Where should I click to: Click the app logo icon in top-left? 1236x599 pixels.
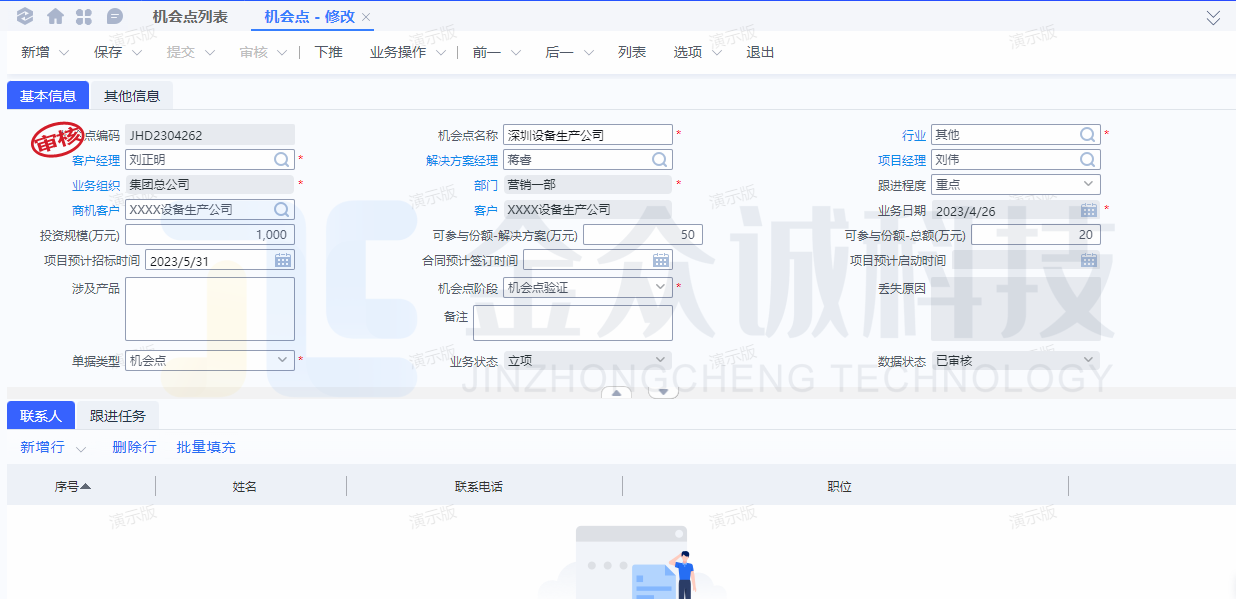pos(26,16)
